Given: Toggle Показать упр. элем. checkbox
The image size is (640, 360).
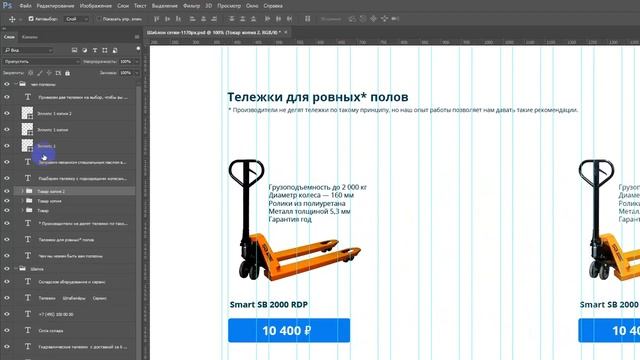Looking at the screenshot, I should [99, 19].
